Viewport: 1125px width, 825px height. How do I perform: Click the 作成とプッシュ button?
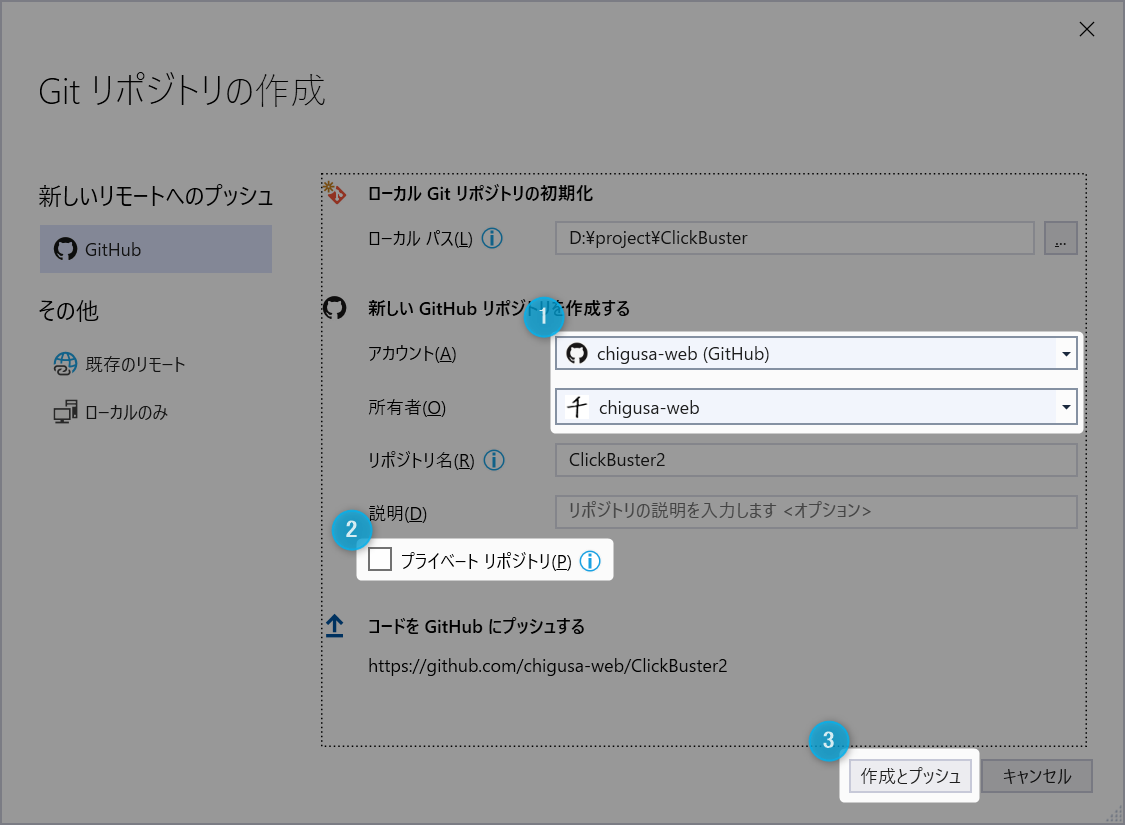[x=910, y=776]
